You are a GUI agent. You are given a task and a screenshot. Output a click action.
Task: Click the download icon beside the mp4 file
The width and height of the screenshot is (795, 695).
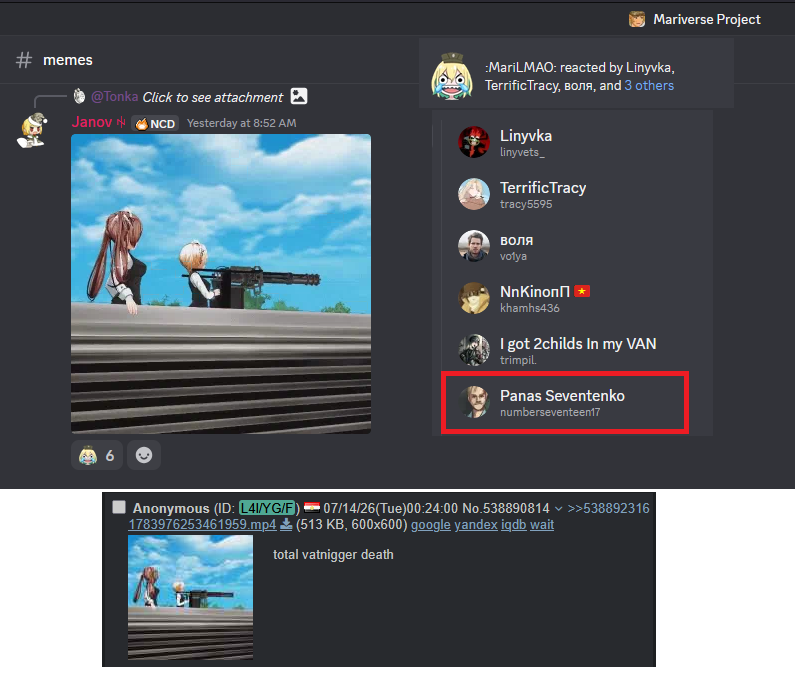[x=286, y=524]
